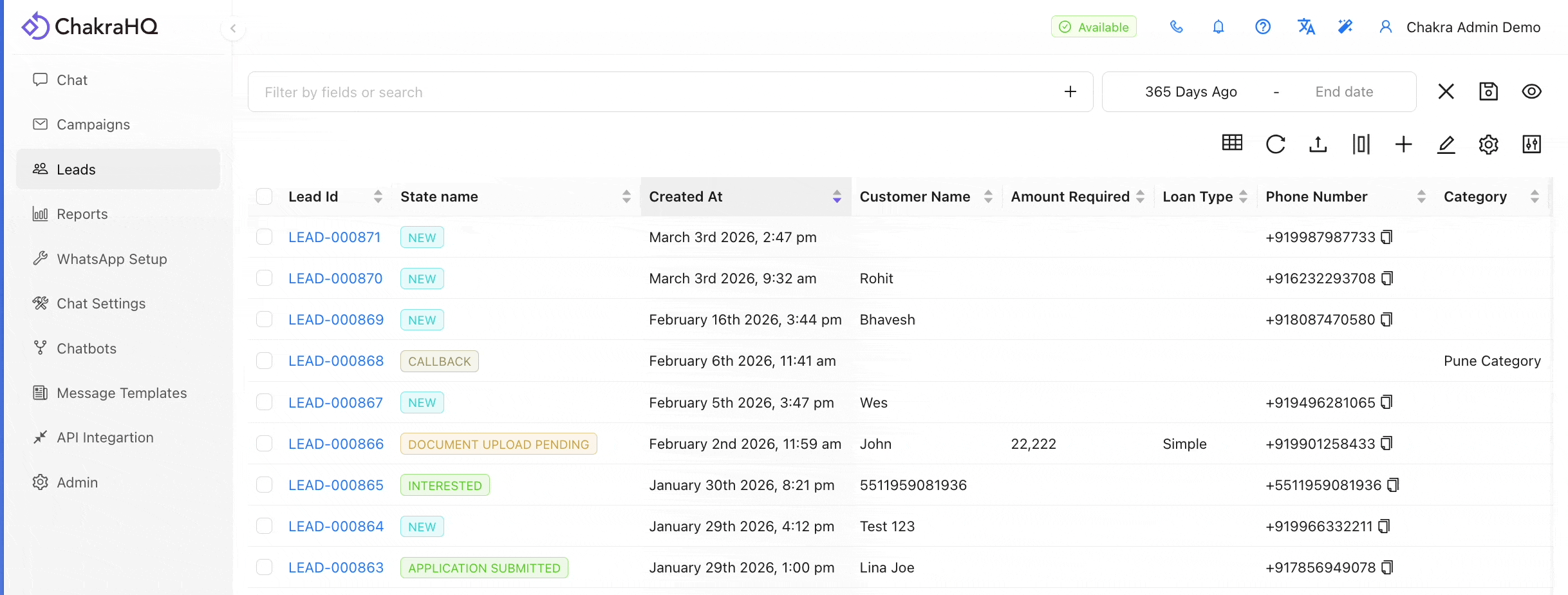Toggle the select-all header checkbox

tap(264, 196)
